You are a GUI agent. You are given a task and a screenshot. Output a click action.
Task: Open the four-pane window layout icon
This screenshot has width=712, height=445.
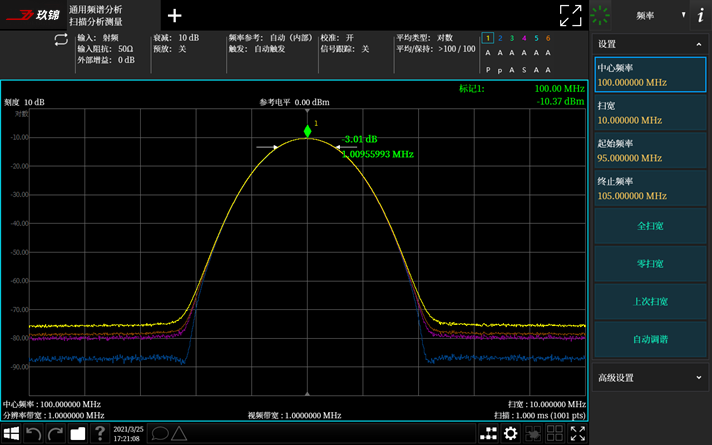tap(555, 433)
